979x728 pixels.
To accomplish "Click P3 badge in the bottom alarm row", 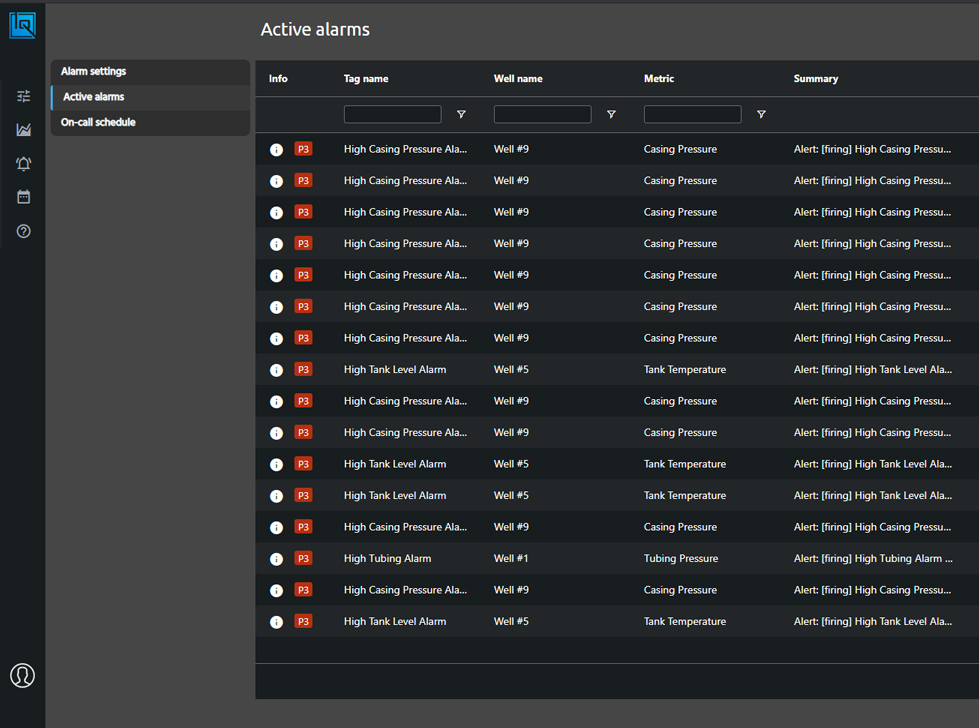I will 303,621.
